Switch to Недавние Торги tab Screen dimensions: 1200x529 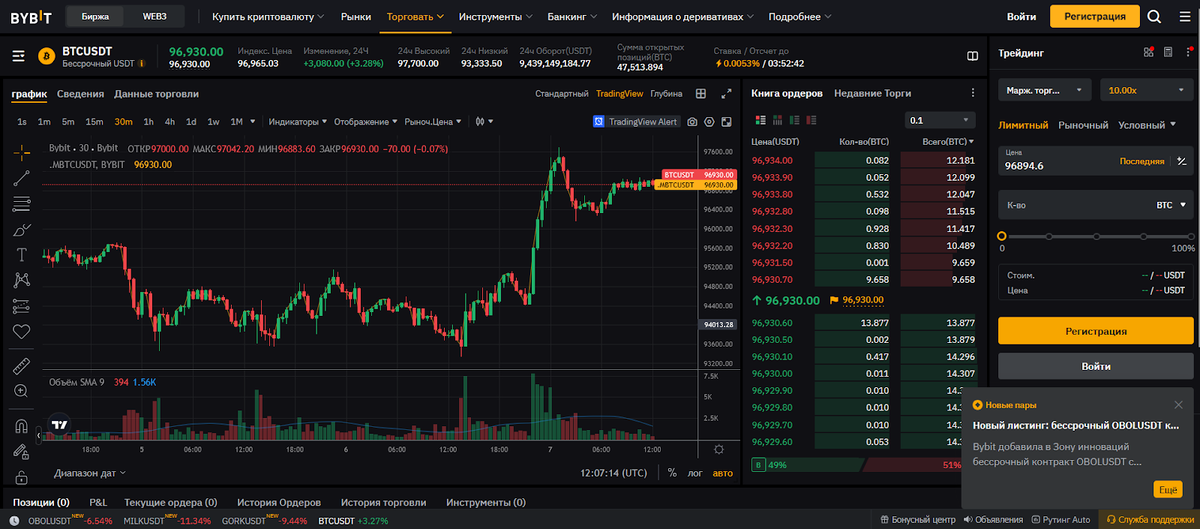pyautogui.click(x=873, y=93)
